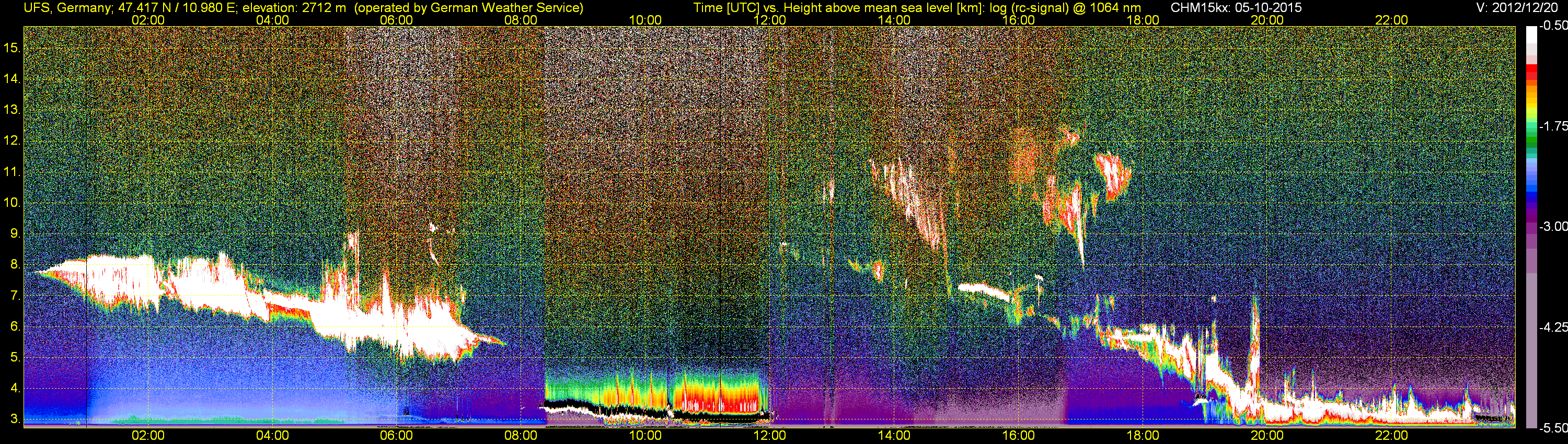Image resolution: width=1568 pixels, height=444 pixels.
Task: Click the 18:00 label on the top time axis
Action: [x=1143, y=20]
